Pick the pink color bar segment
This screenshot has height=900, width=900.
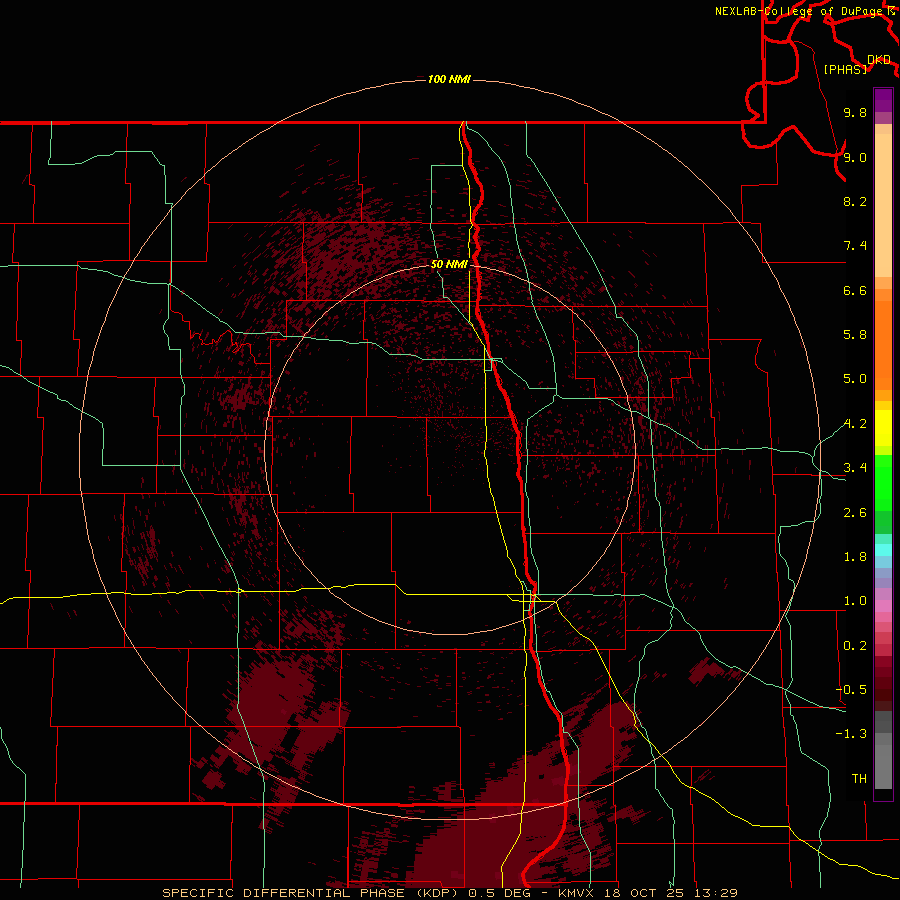point(883,606)
